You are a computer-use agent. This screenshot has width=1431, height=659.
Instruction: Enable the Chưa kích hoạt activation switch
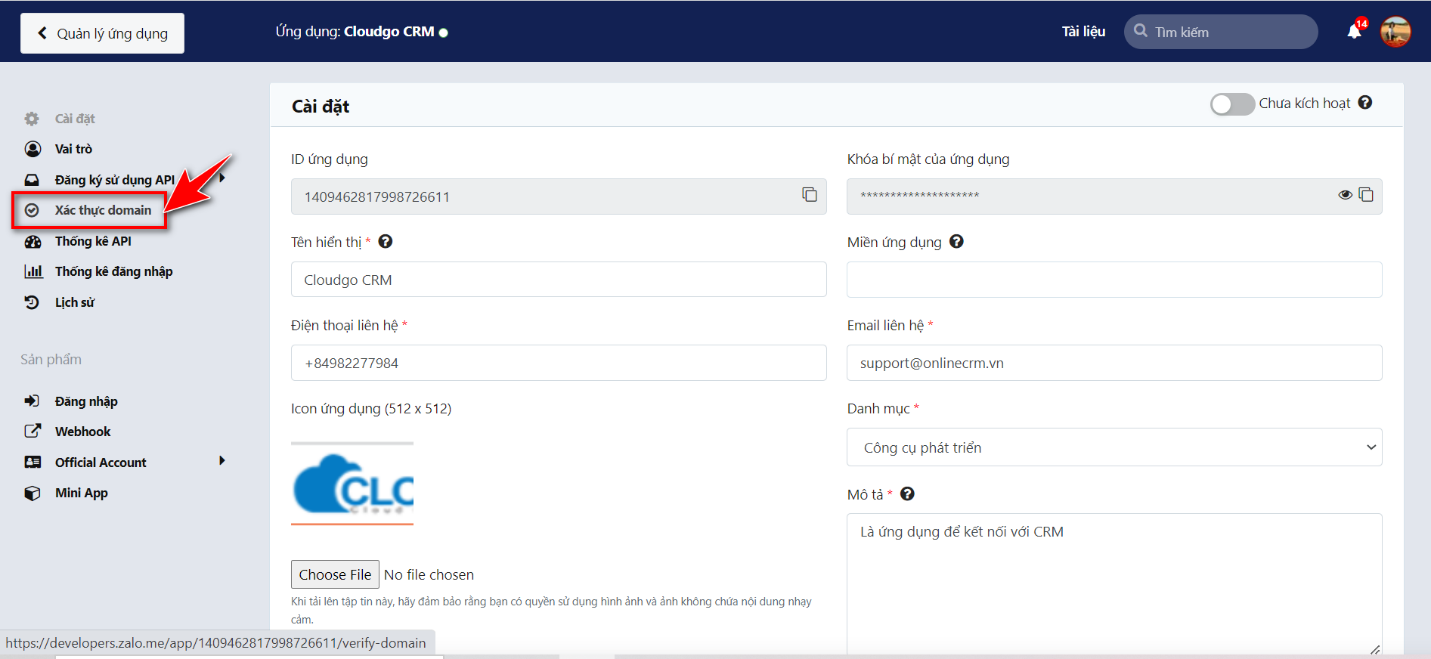1232,104
